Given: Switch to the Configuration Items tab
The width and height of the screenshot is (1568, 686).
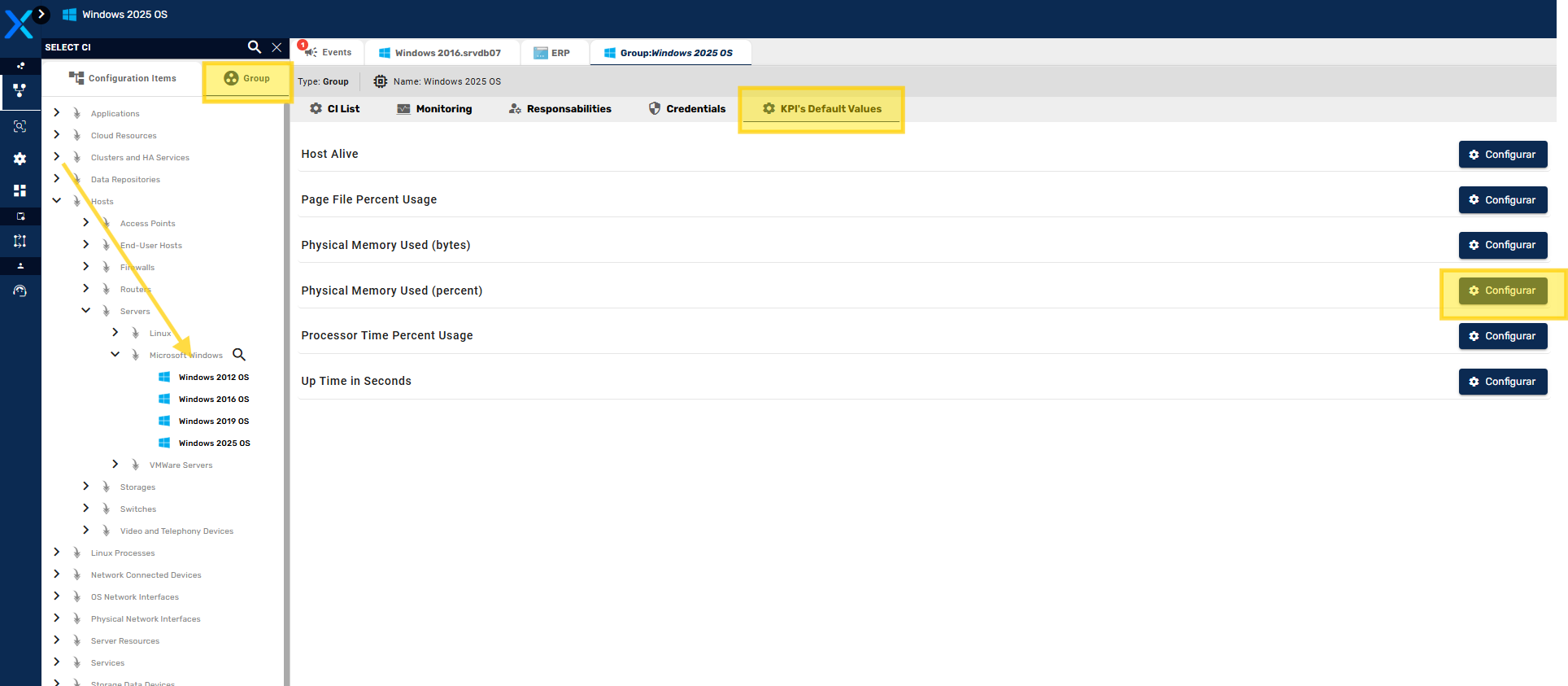Looking at the screenshot, I should (123, 78).
